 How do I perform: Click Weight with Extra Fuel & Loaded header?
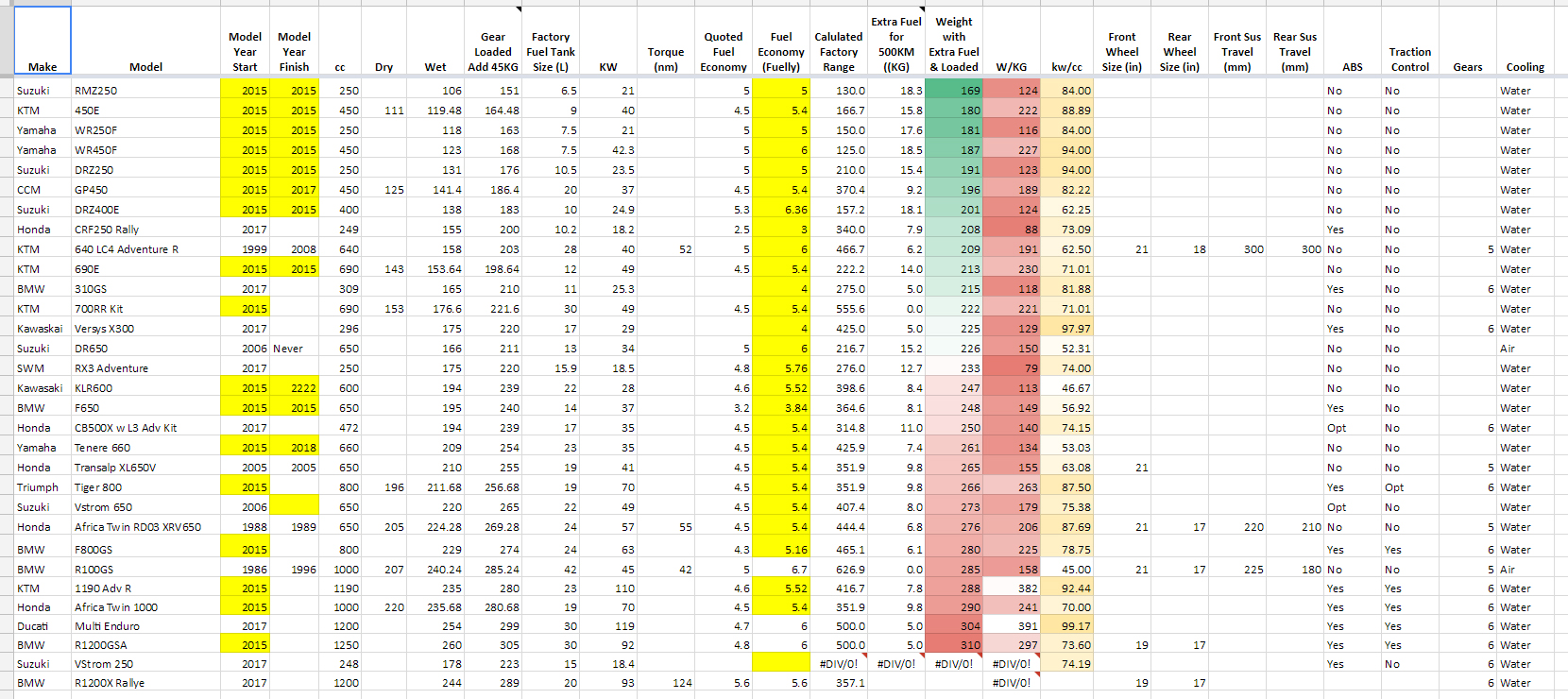954,41
